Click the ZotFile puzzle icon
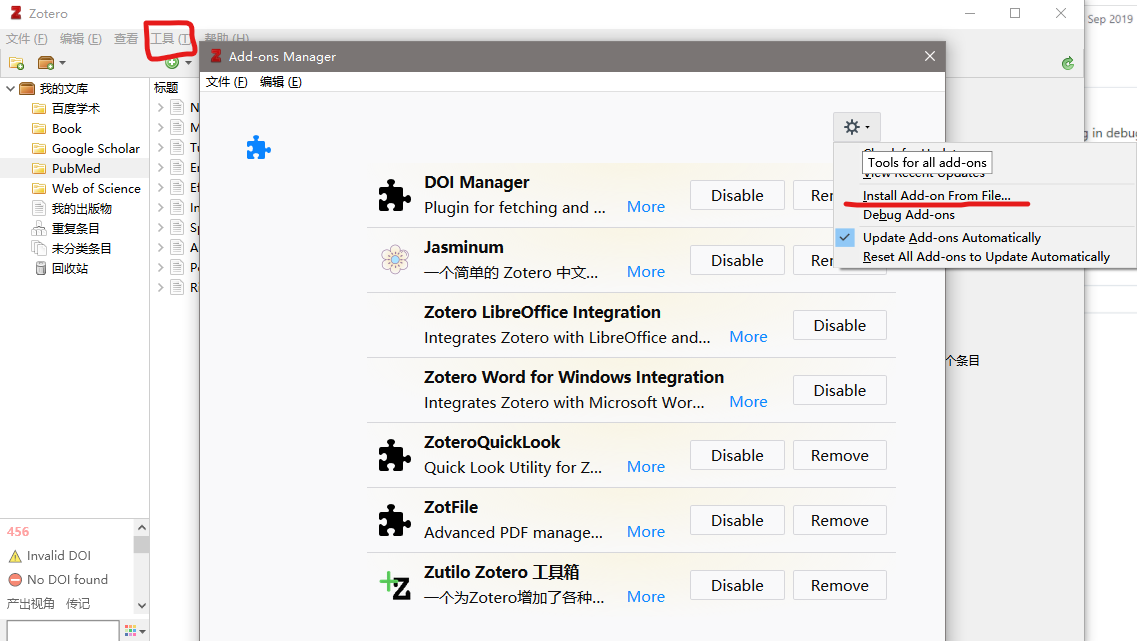The image size is (1137, 641). point(394,520)
